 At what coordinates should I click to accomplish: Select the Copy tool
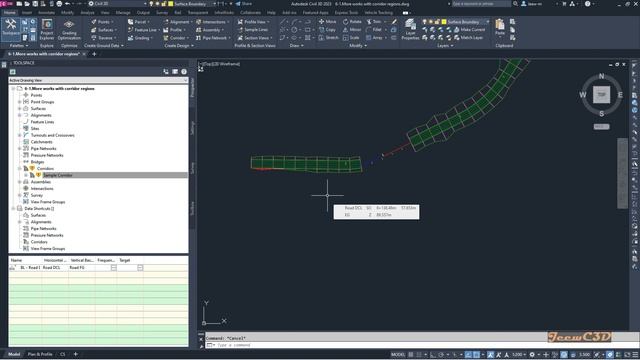point(327,30)
